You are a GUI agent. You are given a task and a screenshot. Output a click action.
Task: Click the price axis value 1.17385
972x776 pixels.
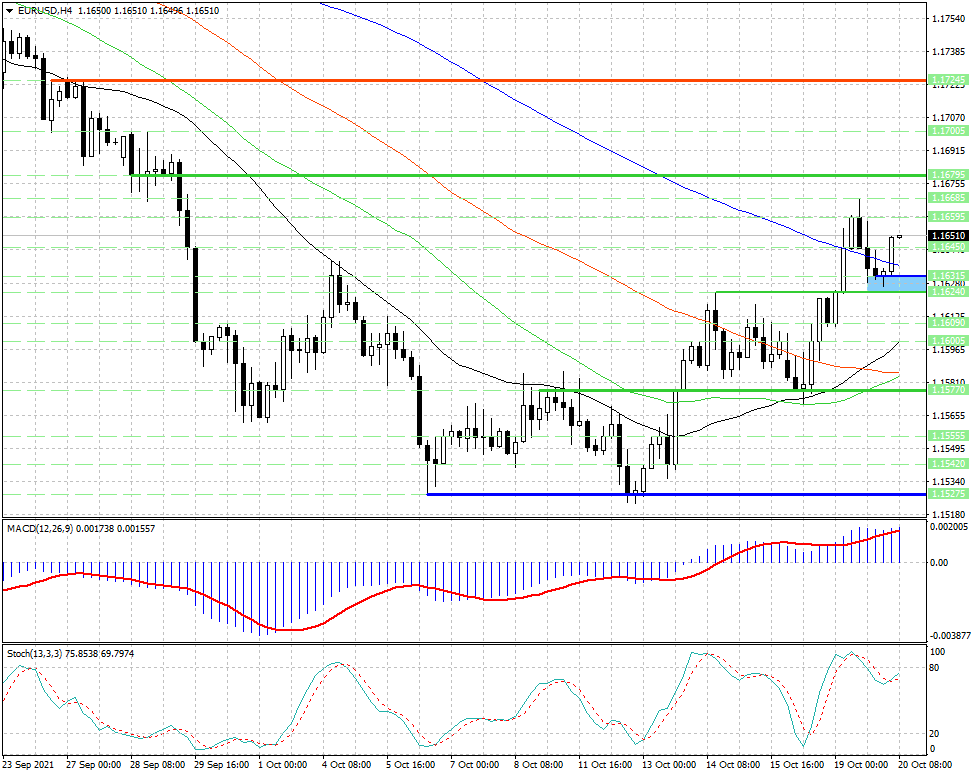tap(949, 51)
